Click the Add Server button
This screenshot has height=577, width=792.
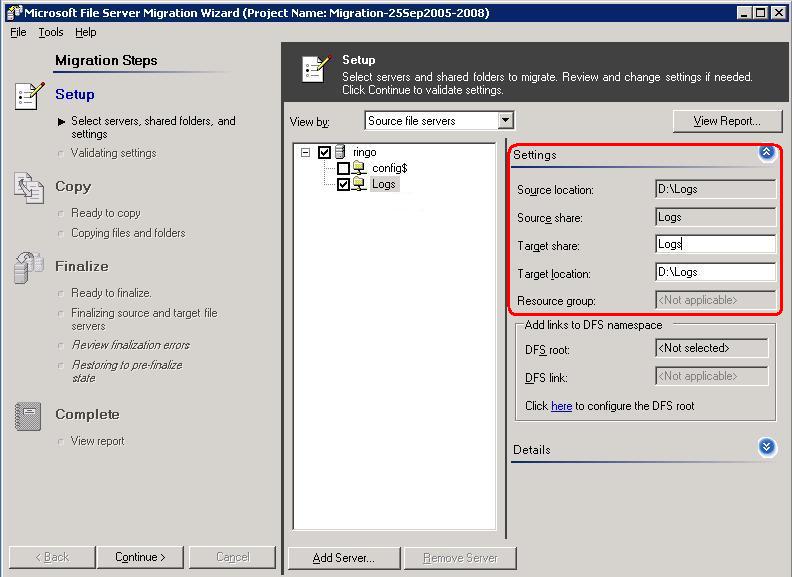point(343,558)
